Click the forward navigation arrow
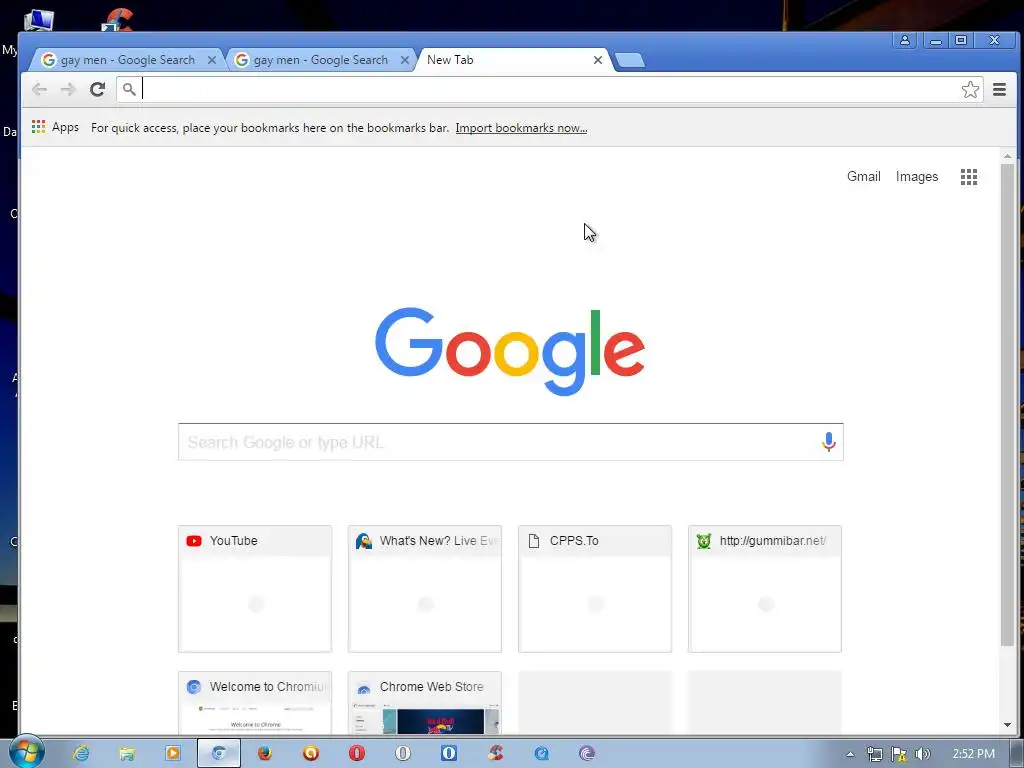1024x768 pixels. pyautogui.click(x=68, y=89)
